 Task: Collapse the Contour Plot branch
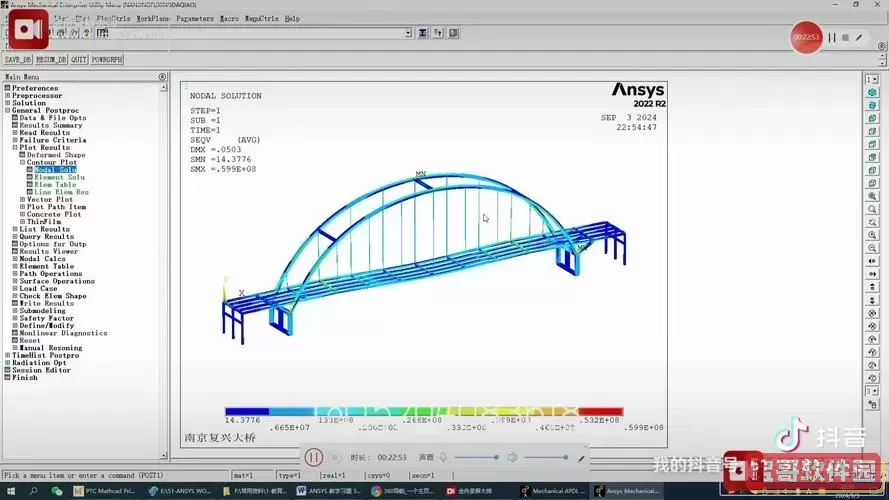pos(23,162)
